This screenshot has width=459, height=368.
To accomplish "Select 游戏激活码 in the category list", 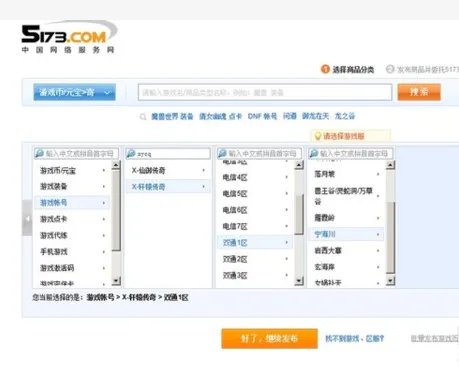I will (72, 268).
